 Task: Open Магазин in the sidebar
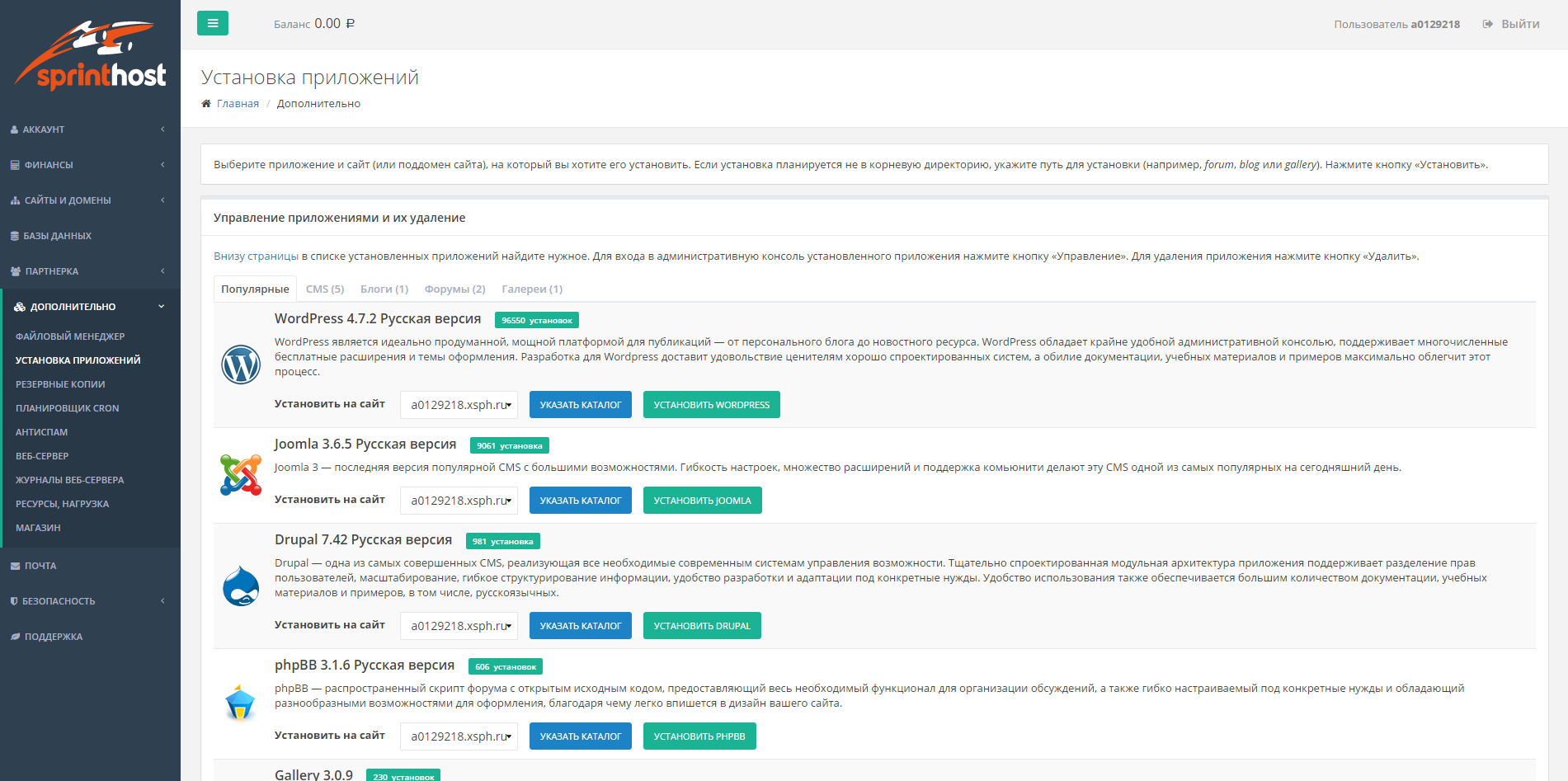click(38, 528)
